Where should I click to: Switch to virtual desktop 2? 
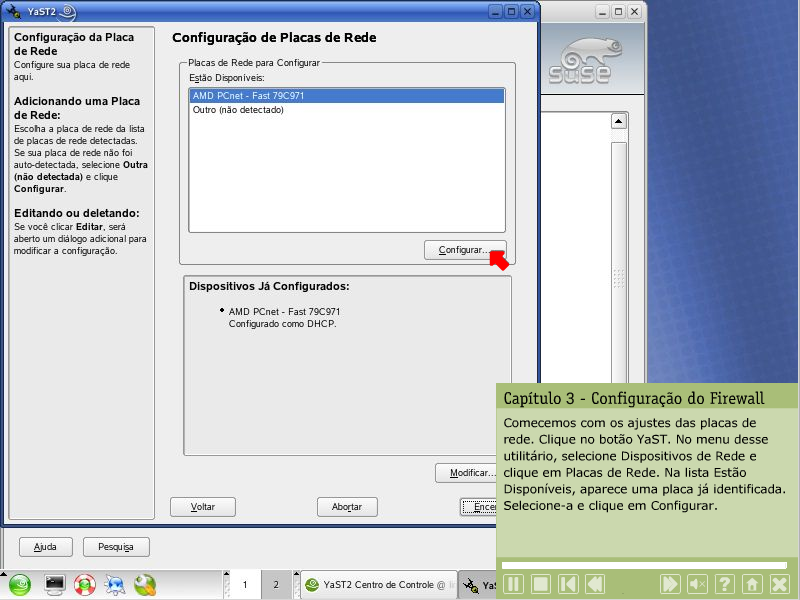(x=276, y=585)
